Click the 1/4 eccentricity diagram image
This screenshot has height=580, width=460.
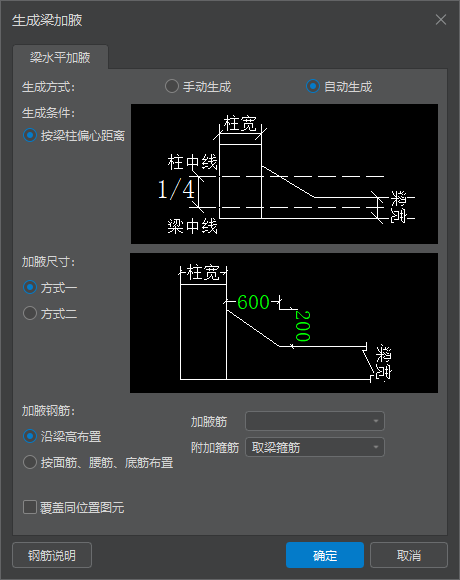[284, 174]
